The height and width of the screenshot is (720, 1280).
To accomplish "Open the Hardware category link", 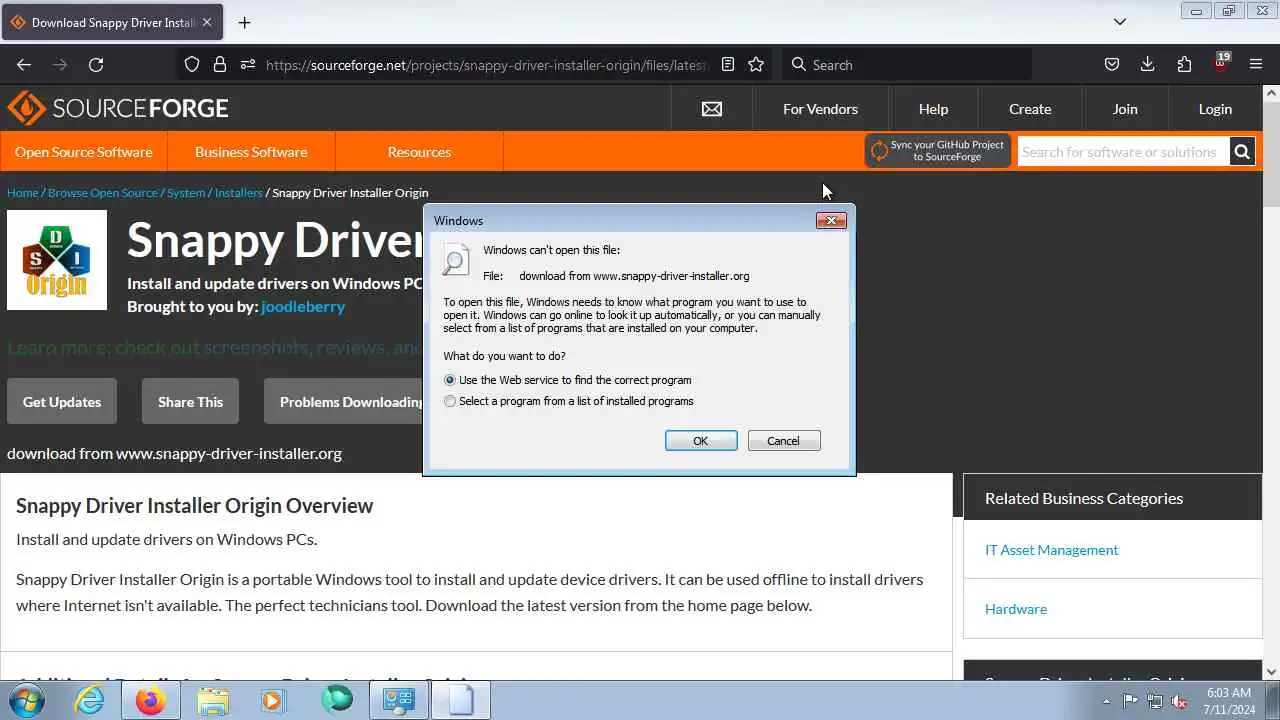I will pyautogui.click(x=1016, y=609).
